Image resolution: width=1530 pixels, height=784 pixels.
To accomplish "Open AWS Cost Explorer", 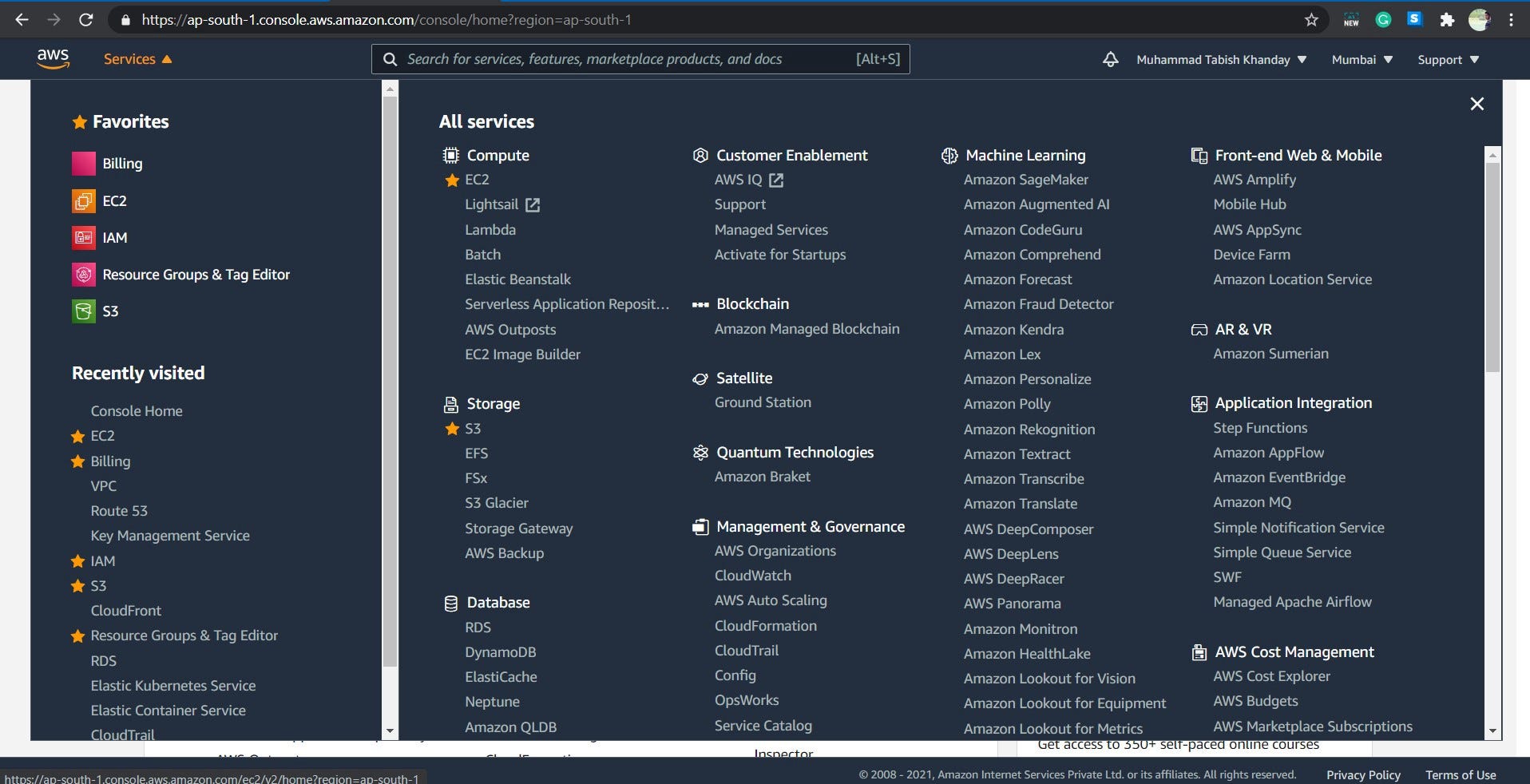I will pos(1271,677).
